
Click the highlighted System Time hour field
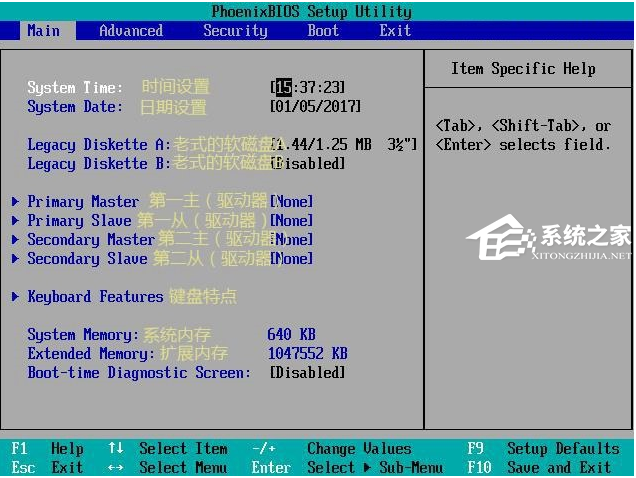283,87
